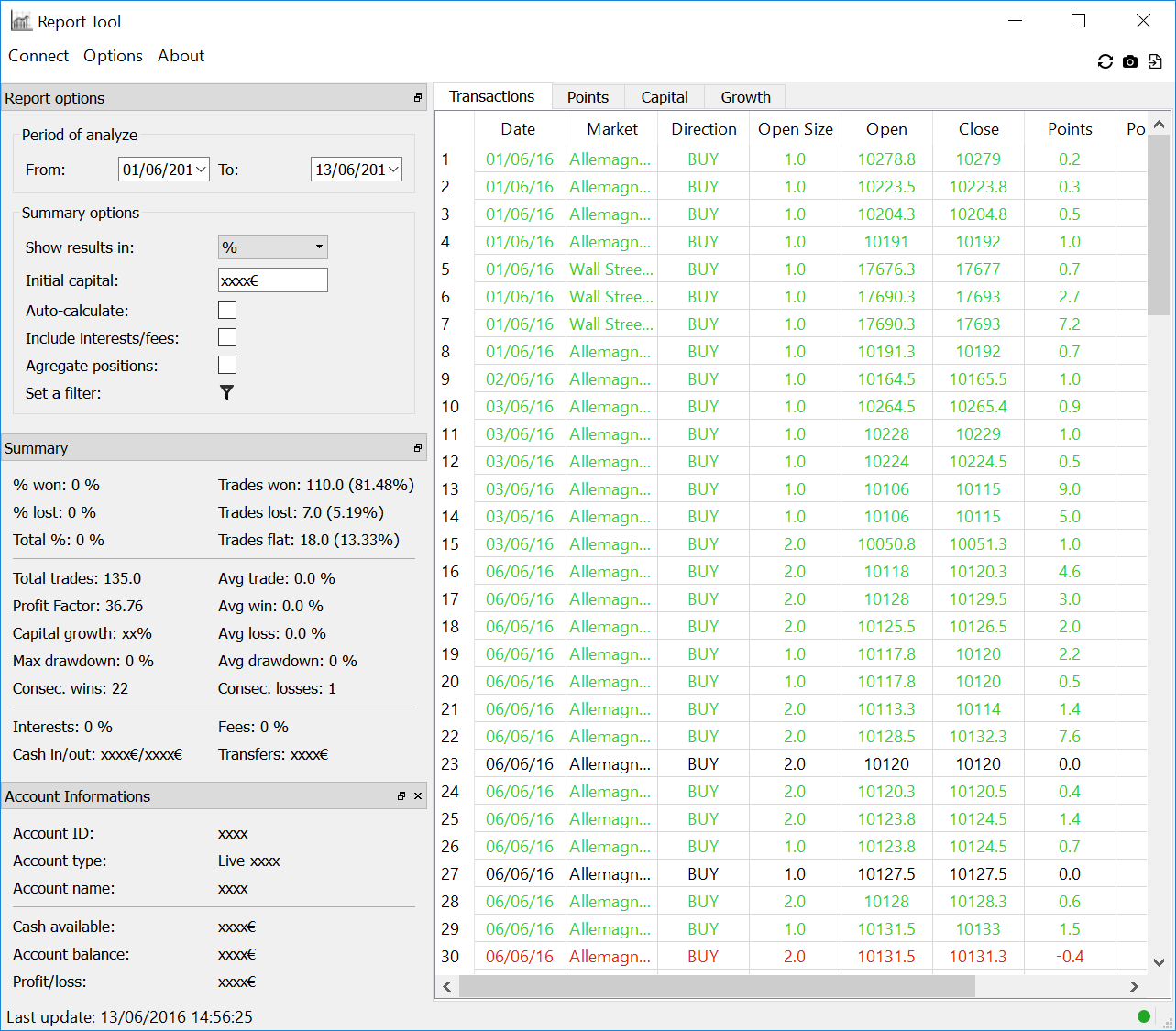Screen dimensions: 1176x1031
Task: Enable the Auto-calculate checkbox
Action: [227, 310]
